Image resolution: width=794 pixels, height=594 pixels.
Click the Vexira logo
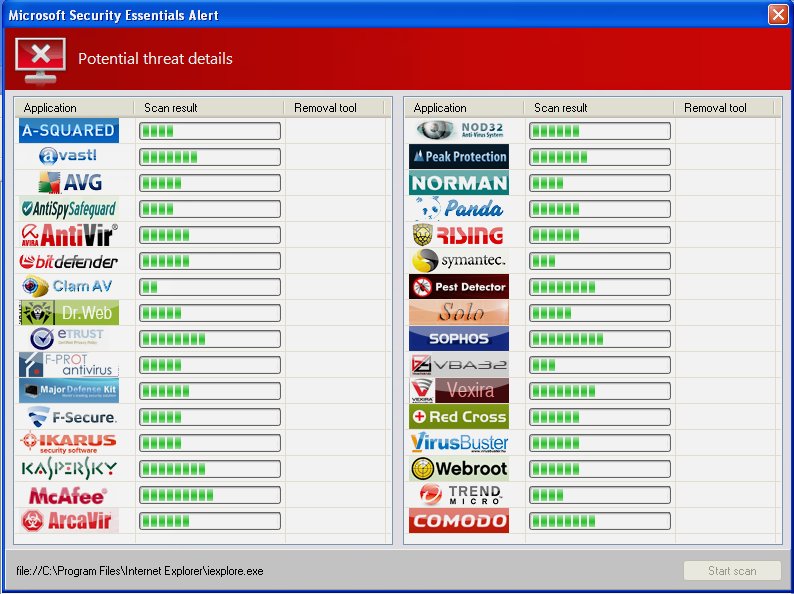(459, 390)
